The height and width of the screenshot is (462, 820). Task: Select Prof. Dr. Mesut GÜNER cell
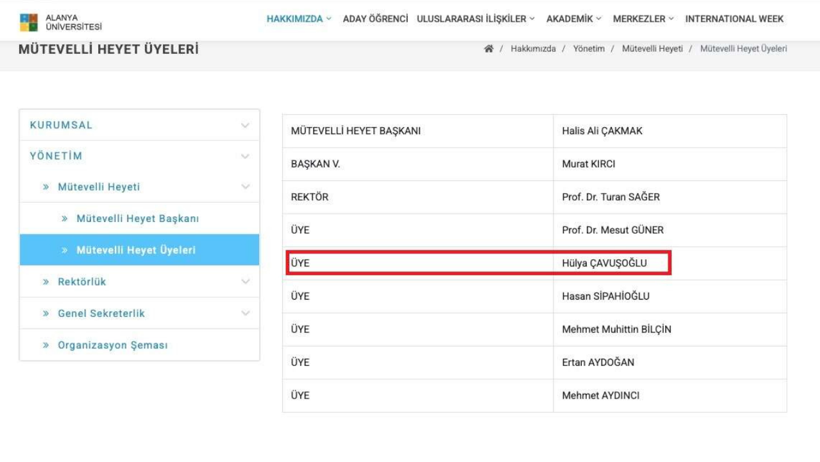coord(670,230)
